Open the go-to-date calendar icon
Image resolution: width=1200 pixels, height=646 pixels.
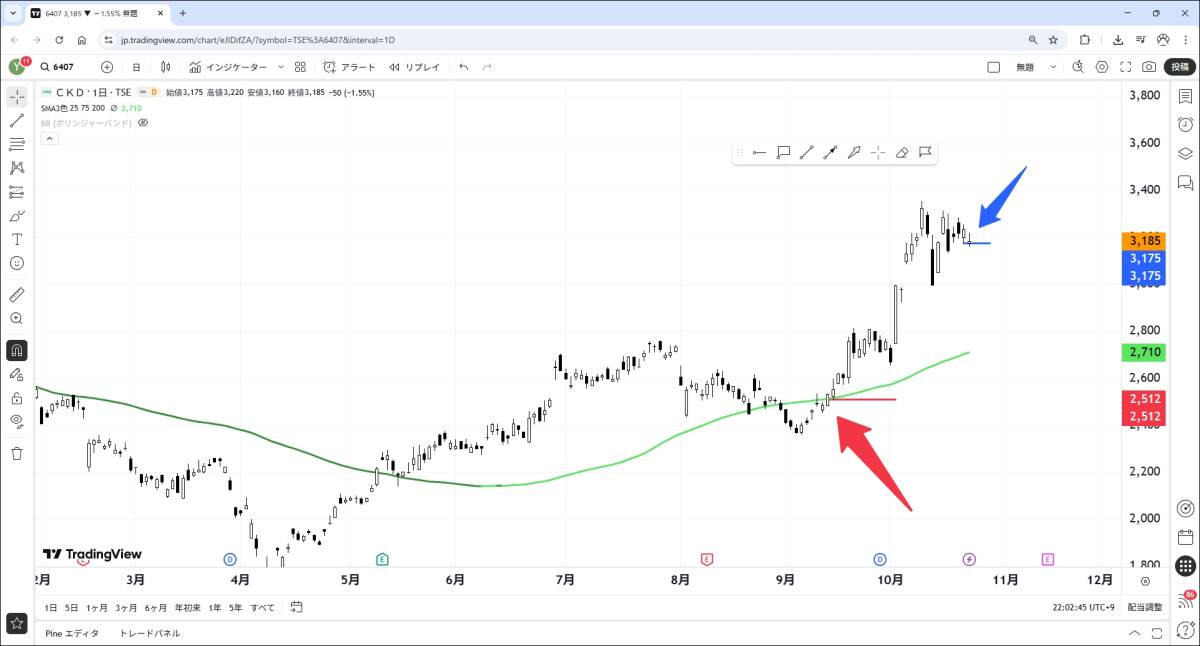point(296,607)
